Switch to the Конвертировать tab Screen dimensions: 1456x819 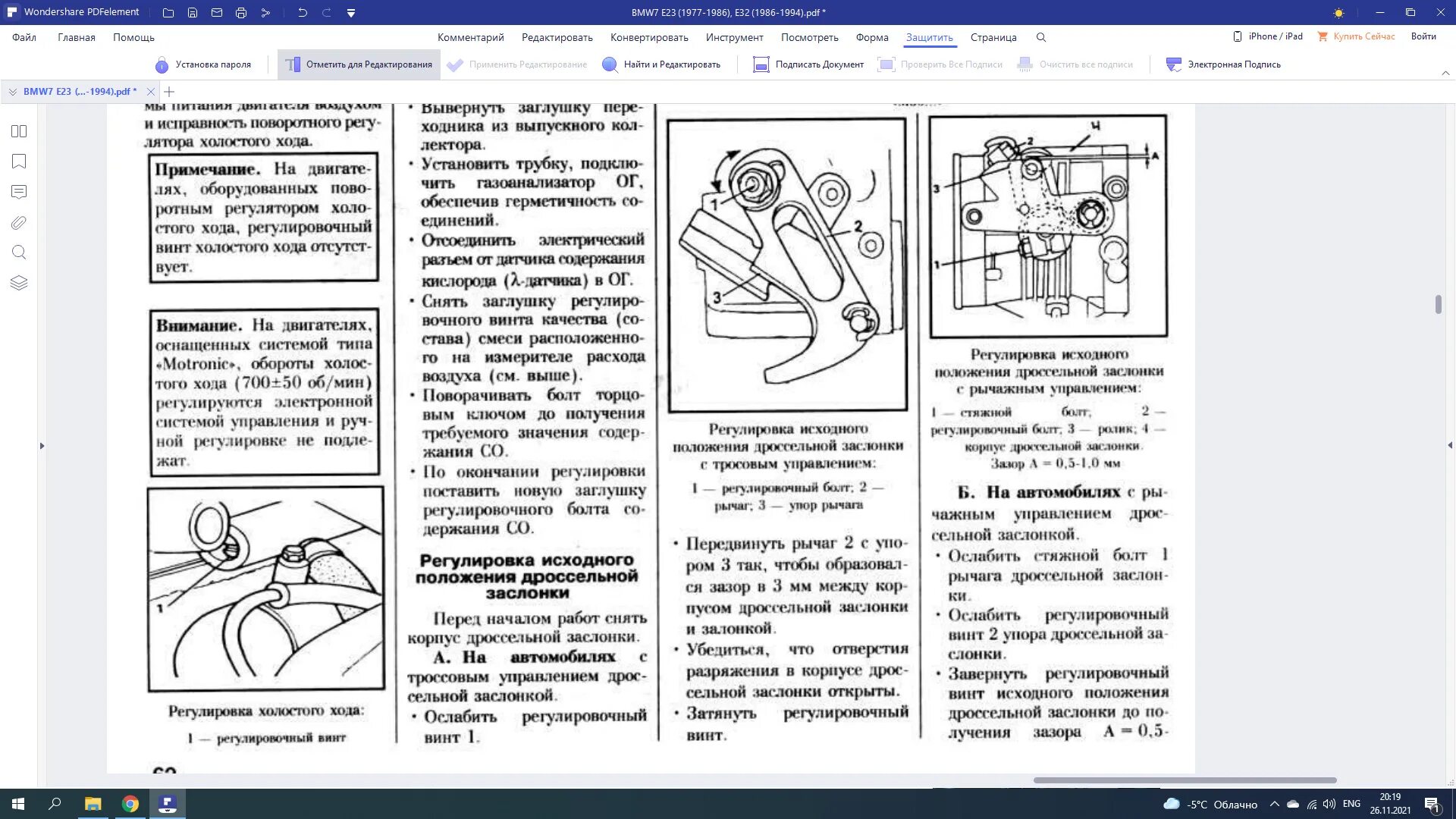(x=649, y=37)
